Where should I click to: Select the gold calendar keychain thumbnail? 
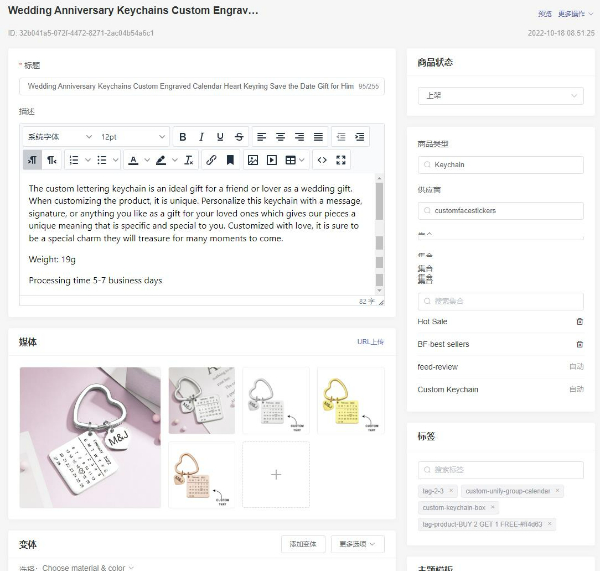350,400
